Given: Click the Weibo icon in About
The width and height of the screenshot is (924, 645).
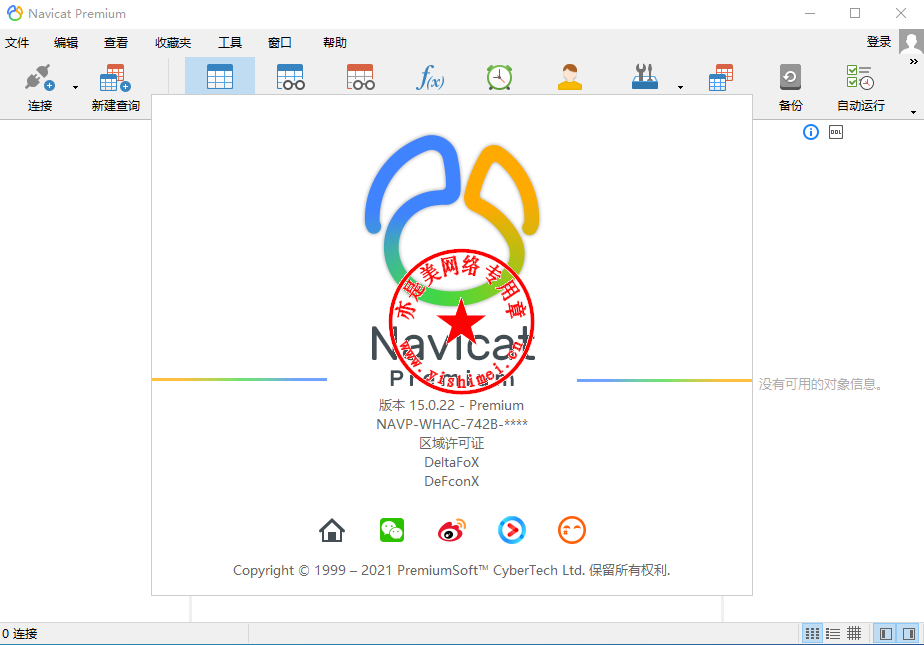Looking at the screenshot, I should coord(452,530).
